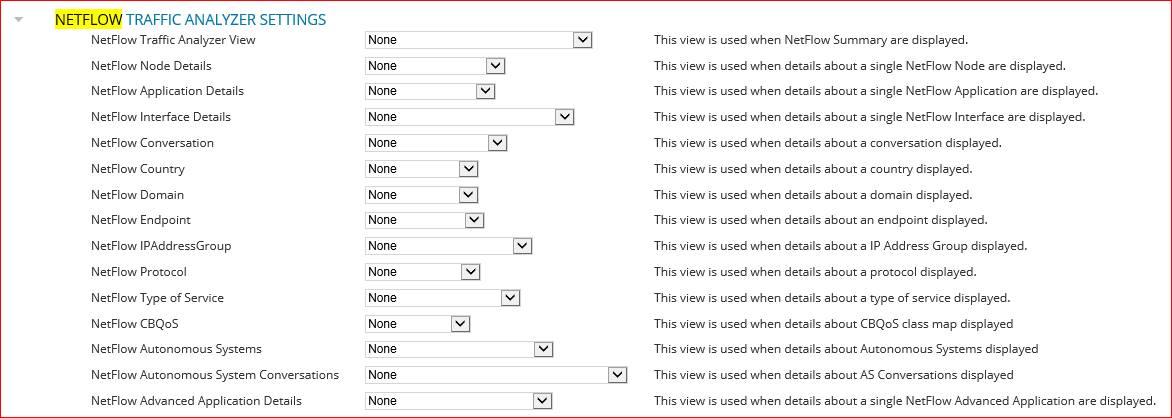The image size is (1172, 418).
Task: Open the NetFlow CBQoS dropdown
Action: [x=417, y=324]
